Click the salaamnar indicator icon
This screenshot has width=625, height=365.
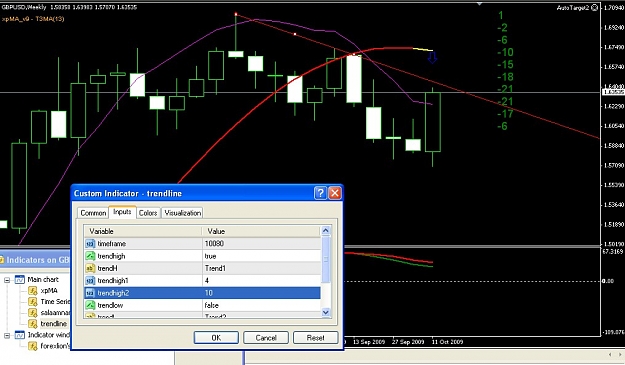tap(33, 313)
